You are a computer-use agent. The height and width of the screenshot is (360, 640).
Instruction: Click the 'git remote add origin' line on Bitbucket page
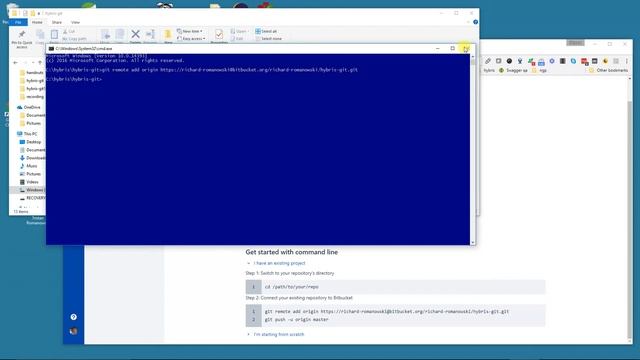(x=387, y=311)
